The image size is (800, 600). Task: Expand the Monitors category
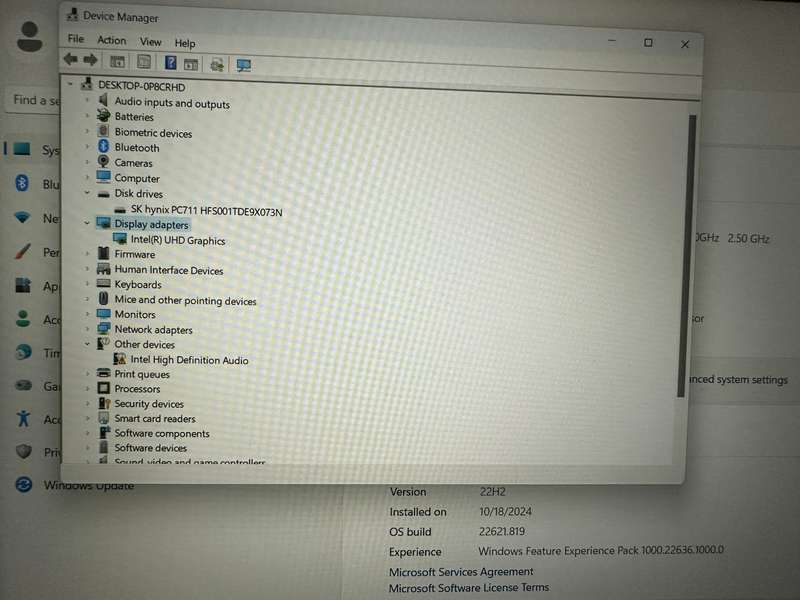click(87, 314)
